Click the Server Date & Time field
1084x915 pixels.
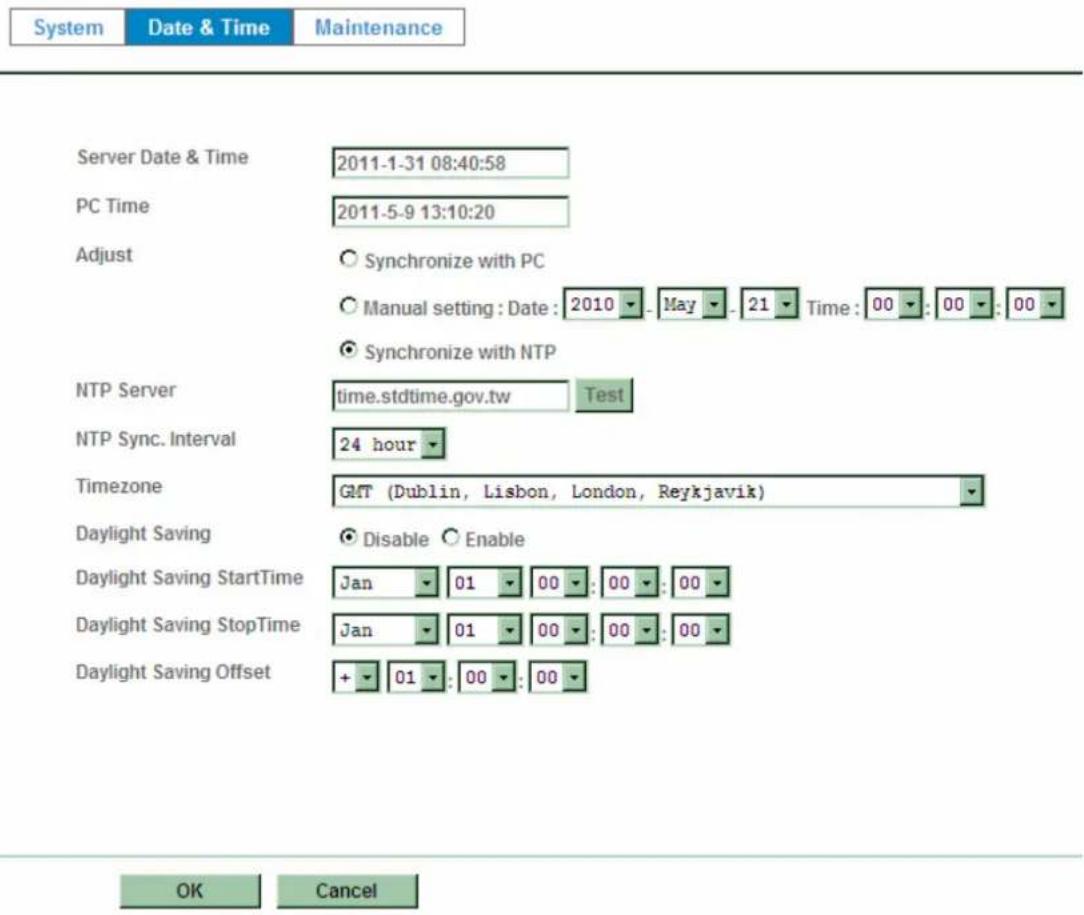(x=450, y=163)
